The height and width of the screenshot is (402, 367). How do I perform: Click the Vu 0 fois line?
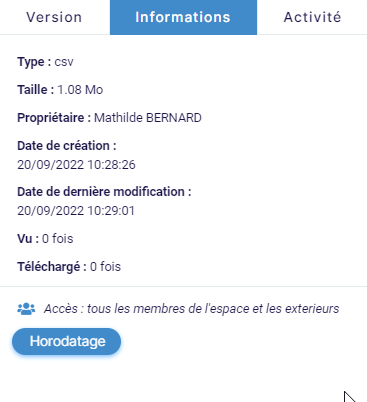click(x=45, y=239)
